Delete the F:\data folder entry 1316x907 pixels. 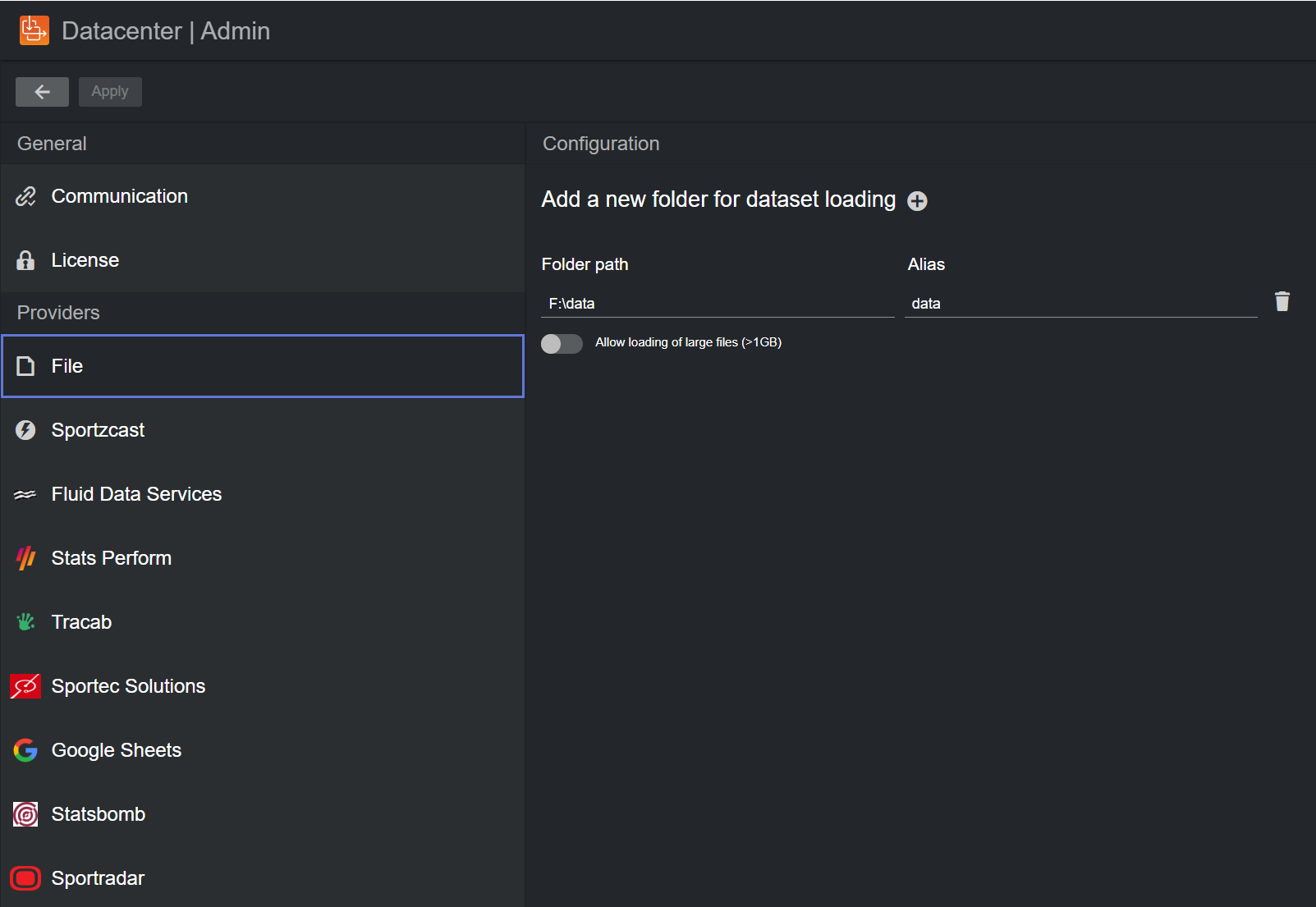pos(1282,302)
